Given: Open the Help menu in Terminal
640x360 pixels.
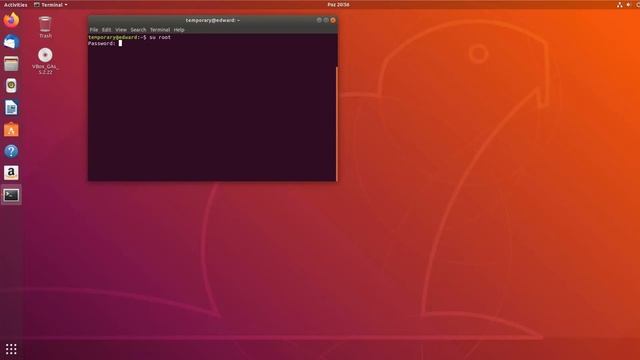Looking at the screenshot, I should pyautogui.click(x=179, y=30).
